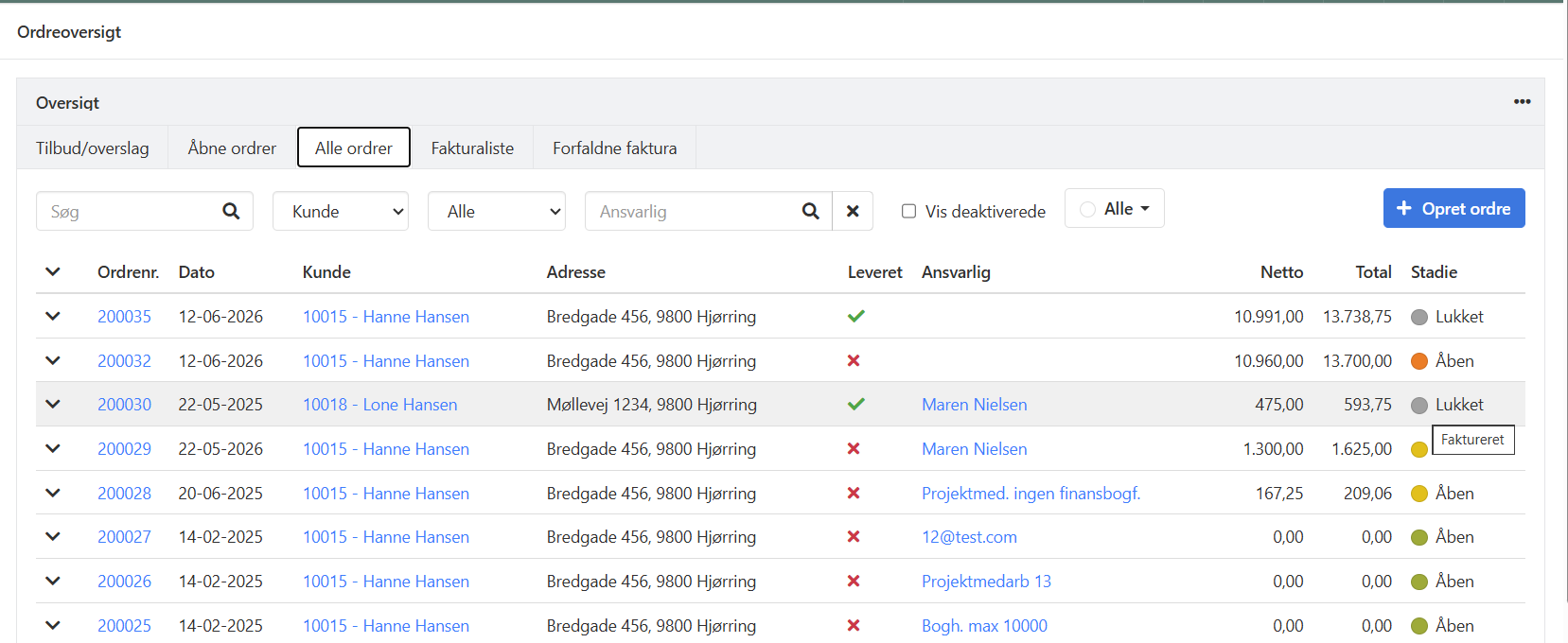The width and height of the screenshot is (1568, 643).
Task: Expand all rows using header chevron
Action: click(x=53, y=271)
